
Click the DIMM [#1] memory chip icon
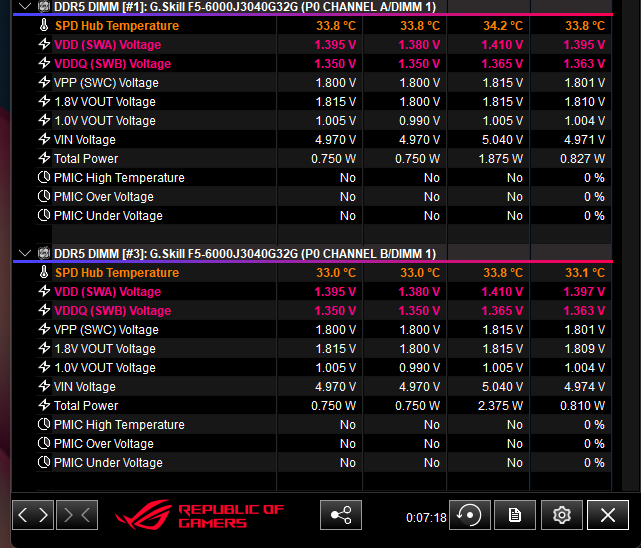(44, 6)
